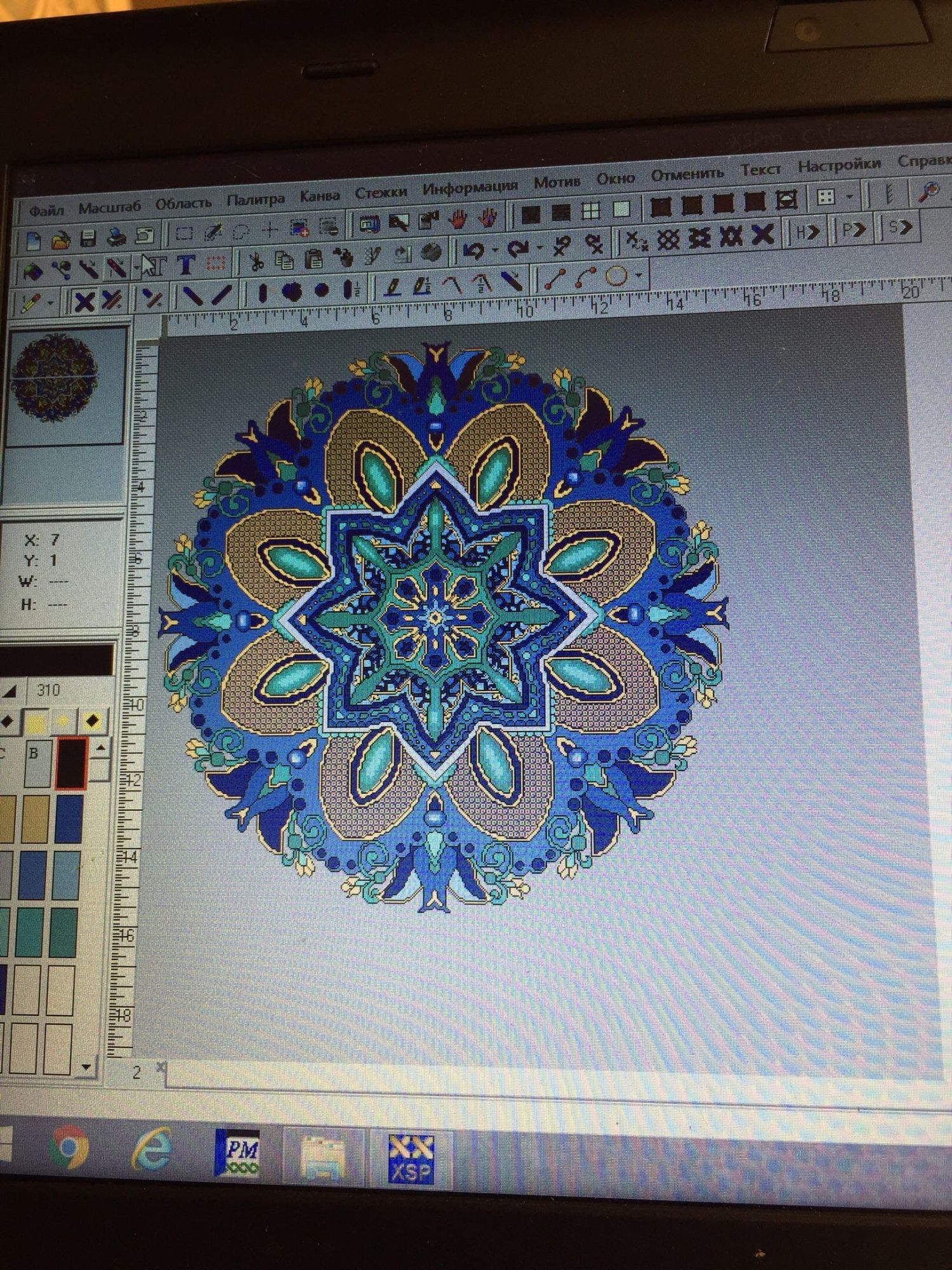
Task: Open the Палитра menu
Action: point(256,199)
